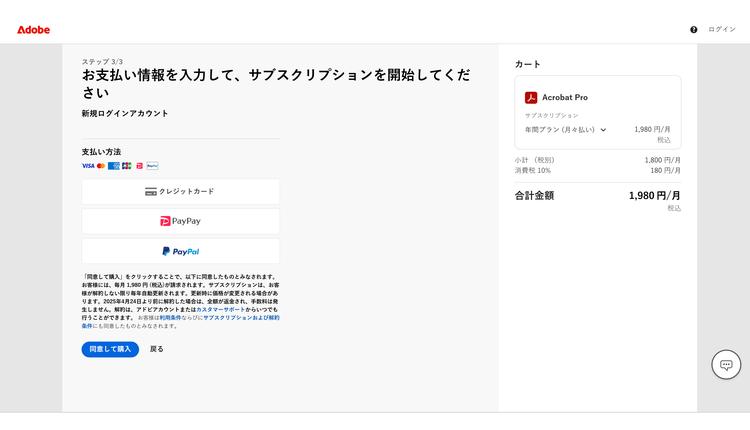Click the Mastercard logo
Screen dimensions: 750x430
click(101, 166)
